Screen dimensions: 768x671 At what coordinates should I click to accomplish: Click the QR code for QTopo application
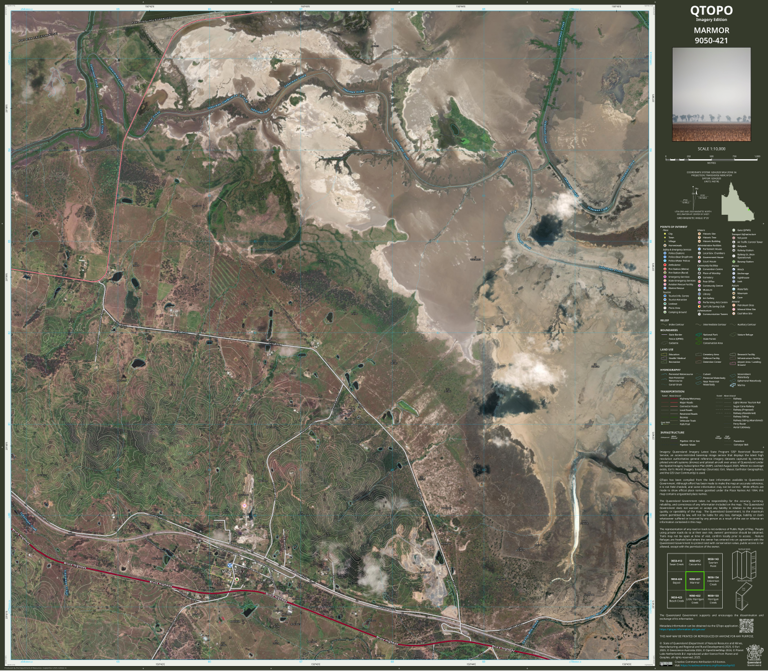click(x=745, y=625)
